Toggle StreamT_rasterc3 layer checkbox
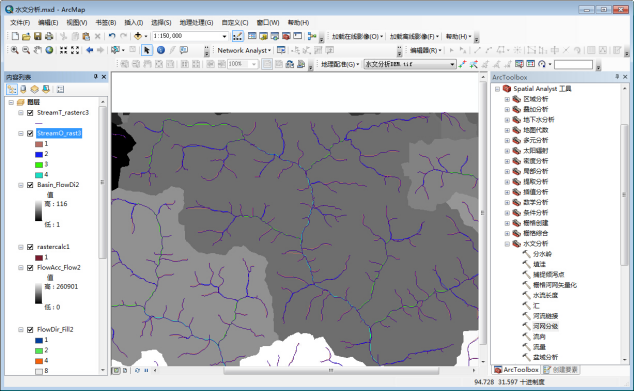 point(30,113)
